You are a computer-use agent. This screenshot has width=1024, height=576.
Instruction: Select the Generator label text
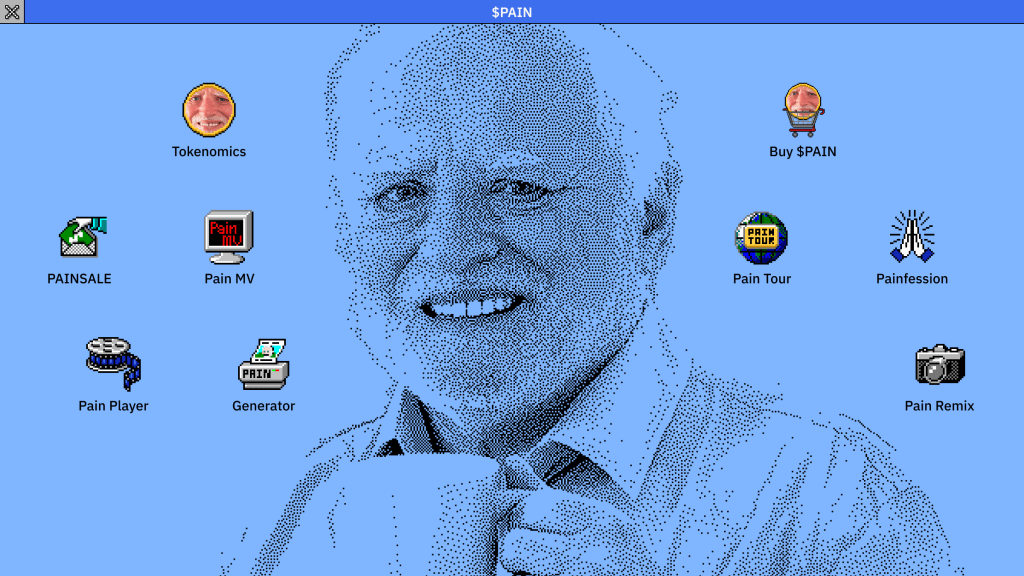[x=263, y=406]
